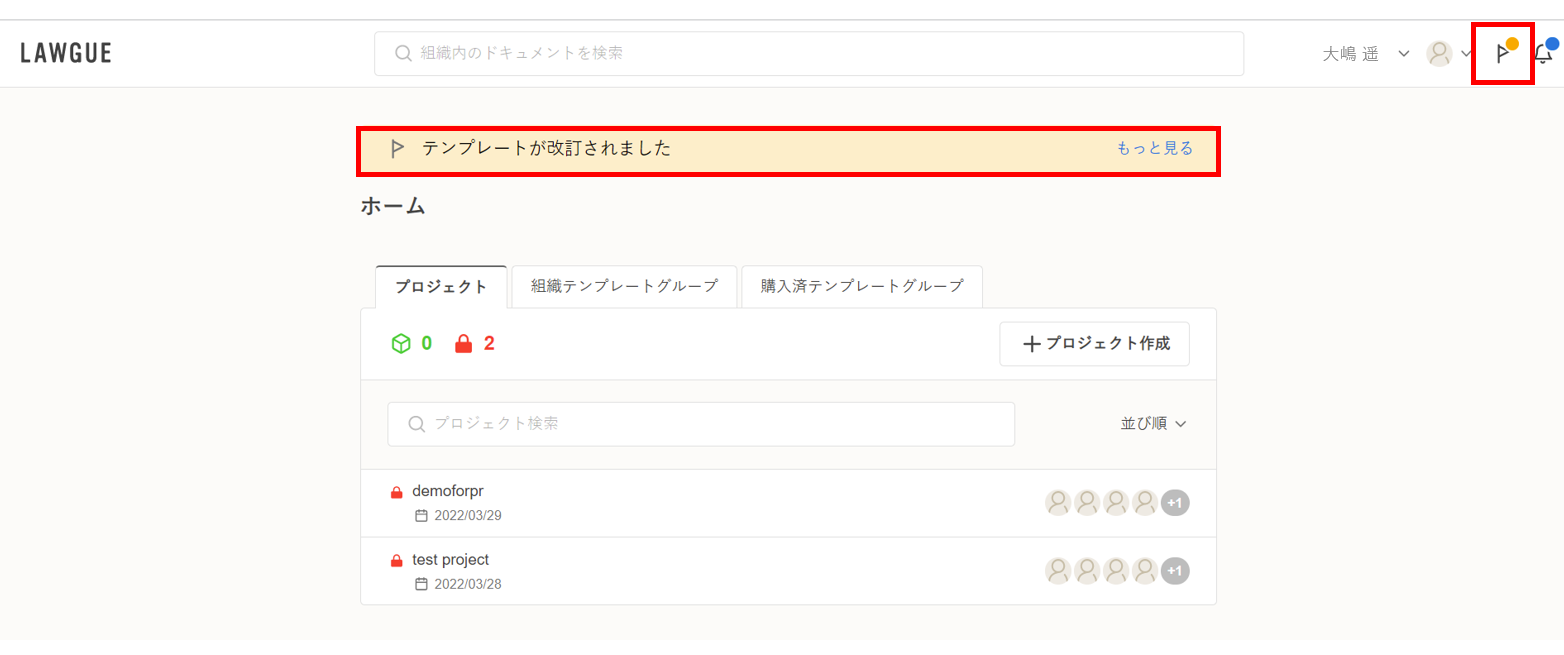This screenshot has height=655, width=1564.
Task: Click the LAWGUE logo
Action: (66, 54)
